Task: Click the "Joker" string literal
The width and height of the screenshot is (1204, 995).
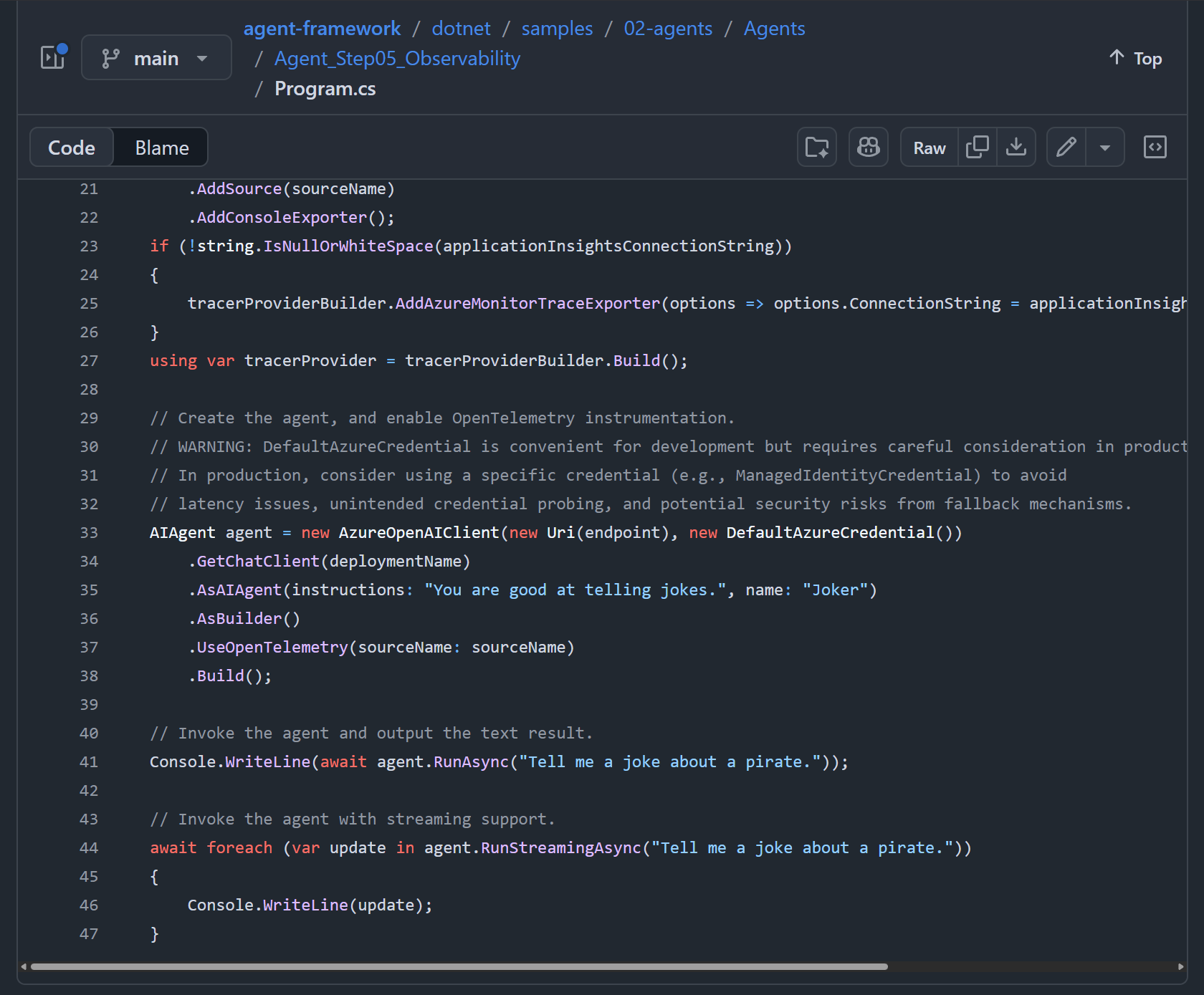Action: click(x=835, y=590)
